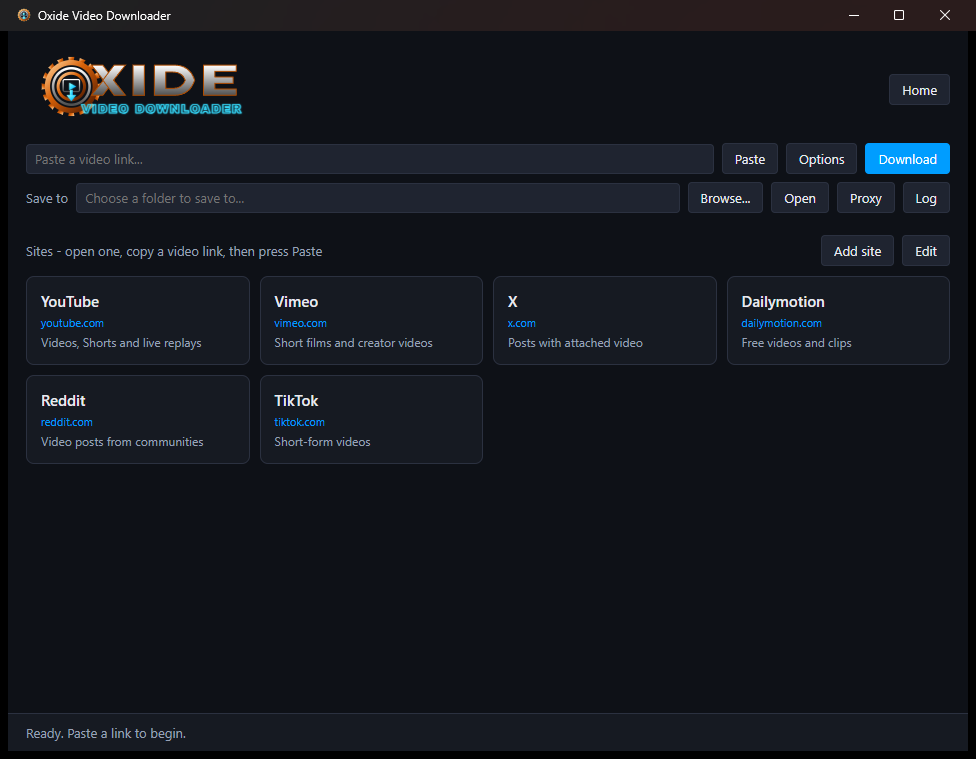Open the YouTube site card
Screen dimensions: 976x759
pyautogui.click(x=138, y=321)
